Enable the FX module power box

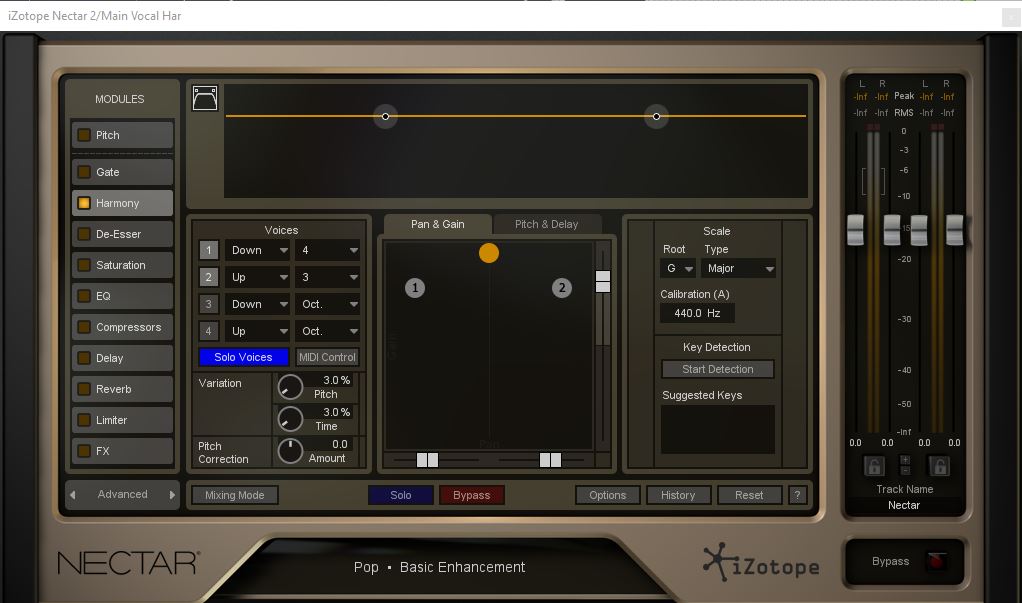(84, 450)
